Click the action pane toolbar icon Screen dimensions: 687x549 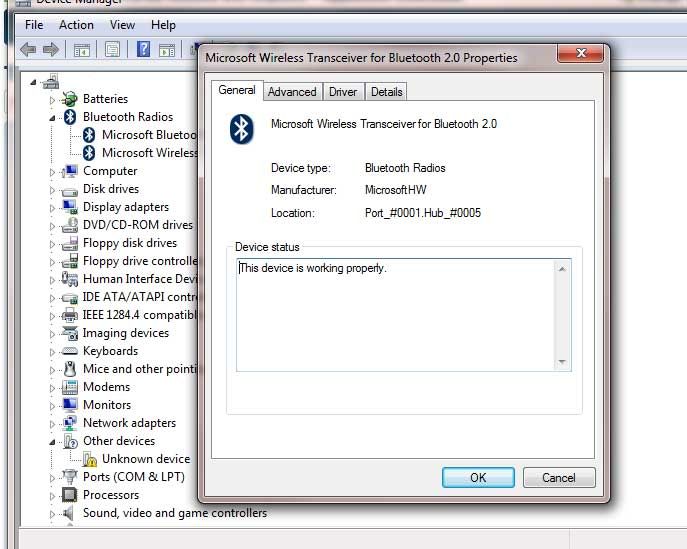tap(167, 50)
